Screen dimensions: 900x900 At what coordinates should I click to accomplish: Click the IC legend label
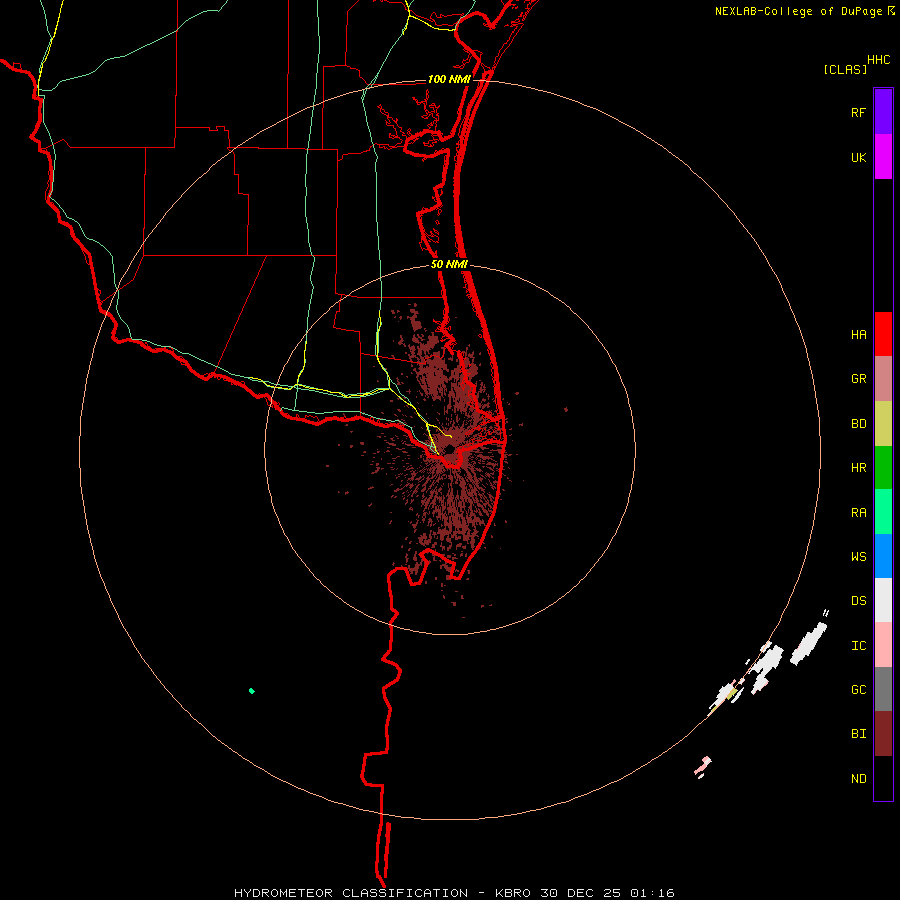point(858,645)
